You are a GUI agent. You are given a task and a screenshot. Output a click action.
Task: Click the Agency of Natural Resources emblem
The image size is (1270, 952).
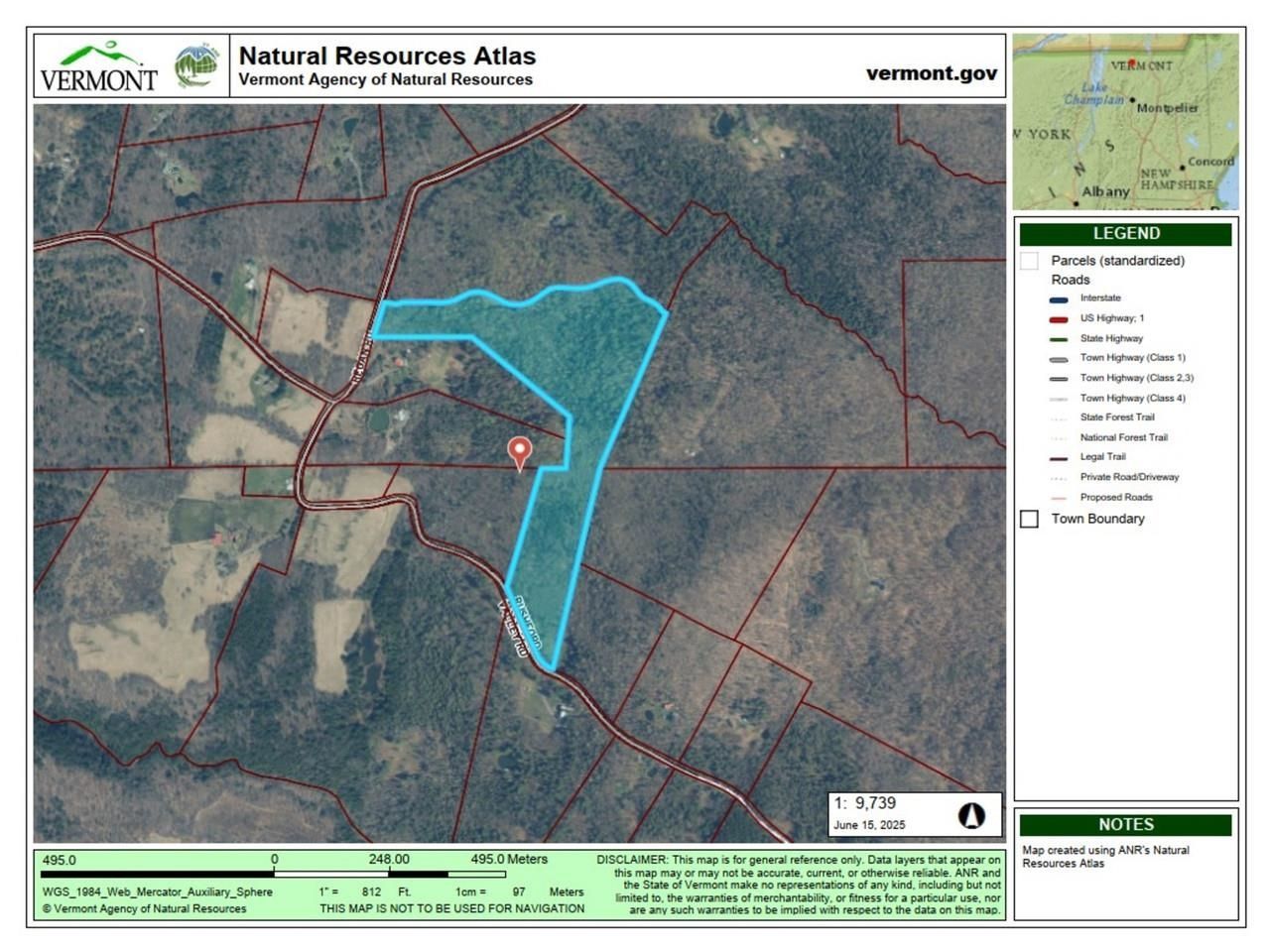pos(197,66)
